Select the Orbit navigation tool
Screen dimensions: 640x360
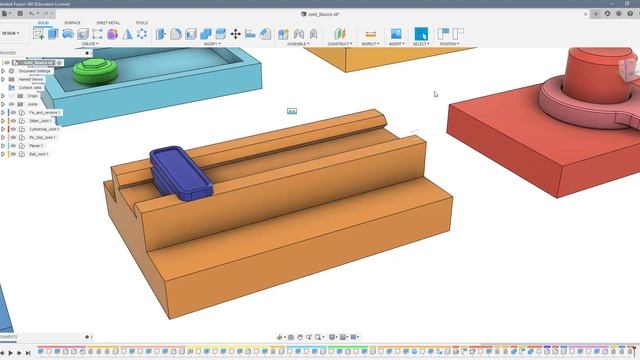(x=280, y=337)
